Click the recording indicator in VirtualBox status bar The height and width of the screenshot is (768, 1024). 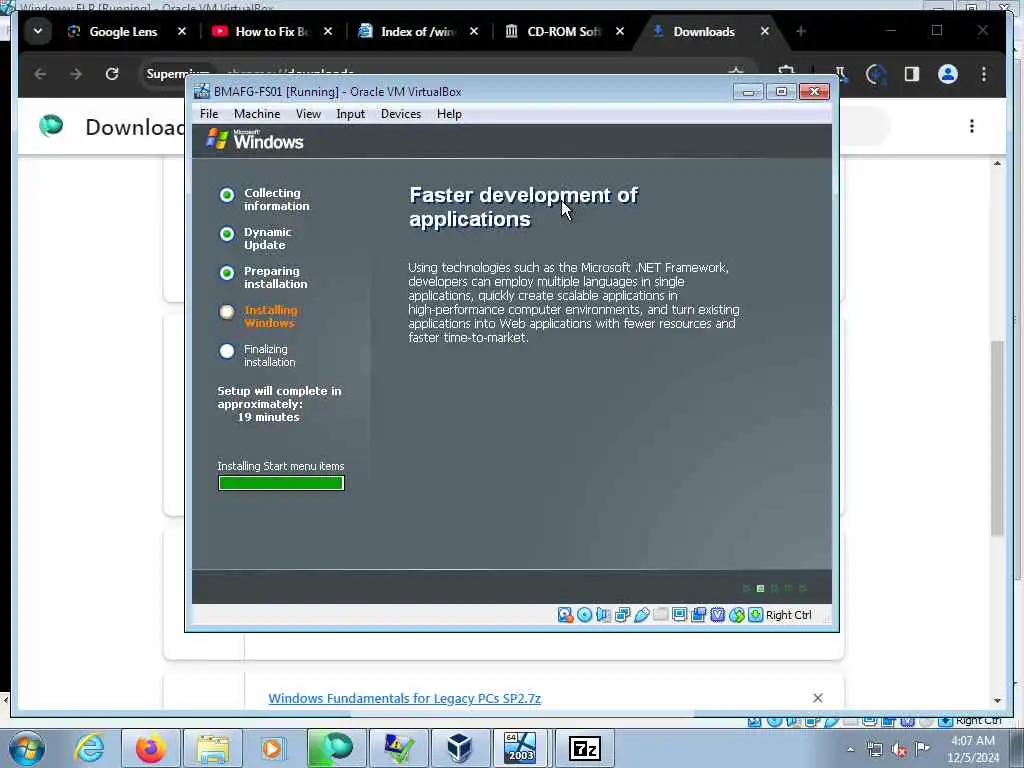coord(698,615)
